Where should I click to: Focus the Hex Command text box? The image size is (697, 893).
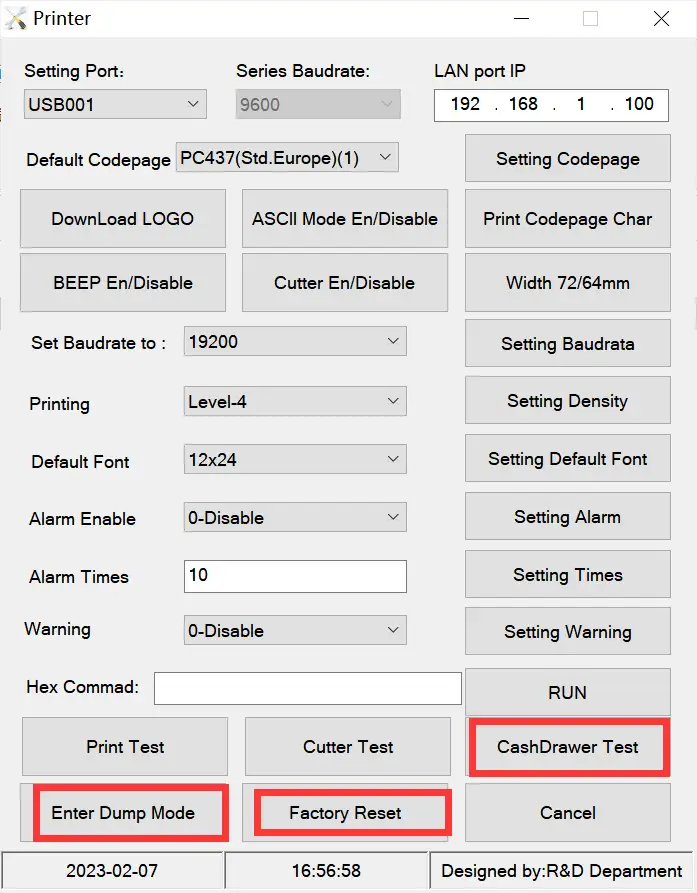click(307, 688)
